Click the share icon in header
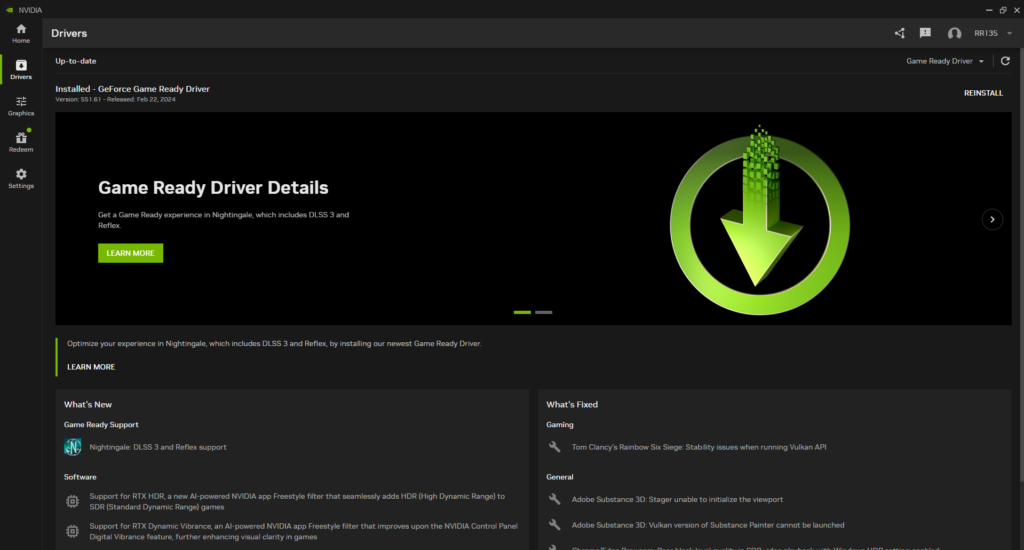The width and height of the screenshot is (1024, 550). 899,33
